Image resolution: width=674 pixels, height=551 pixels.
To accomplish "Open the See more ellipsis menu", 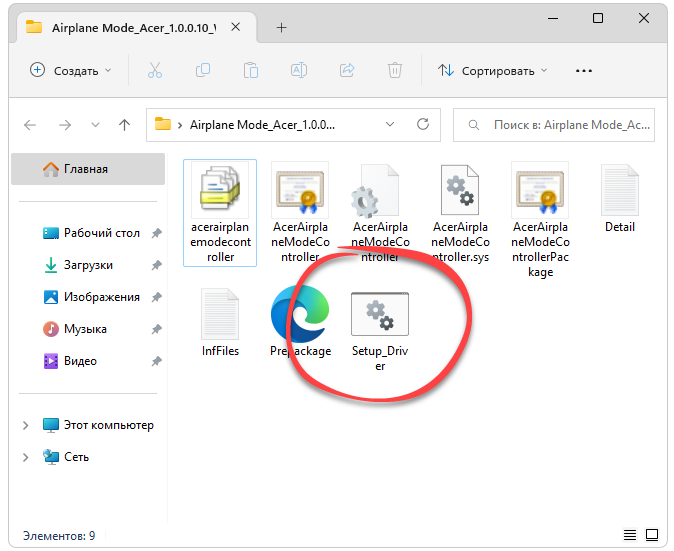I will click(x=584, y=70).
